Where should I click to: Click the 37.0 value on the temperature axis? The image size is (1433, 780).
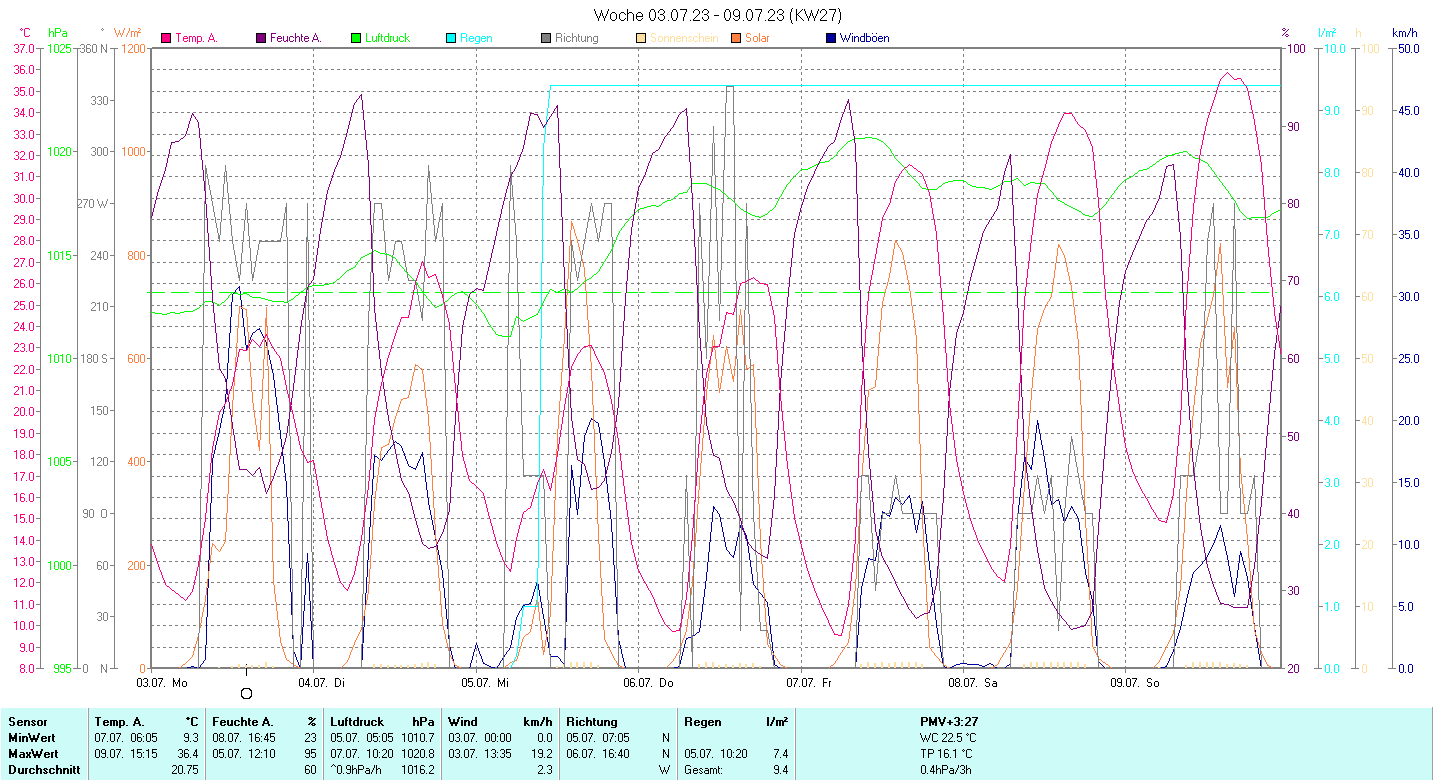point(24,48)
